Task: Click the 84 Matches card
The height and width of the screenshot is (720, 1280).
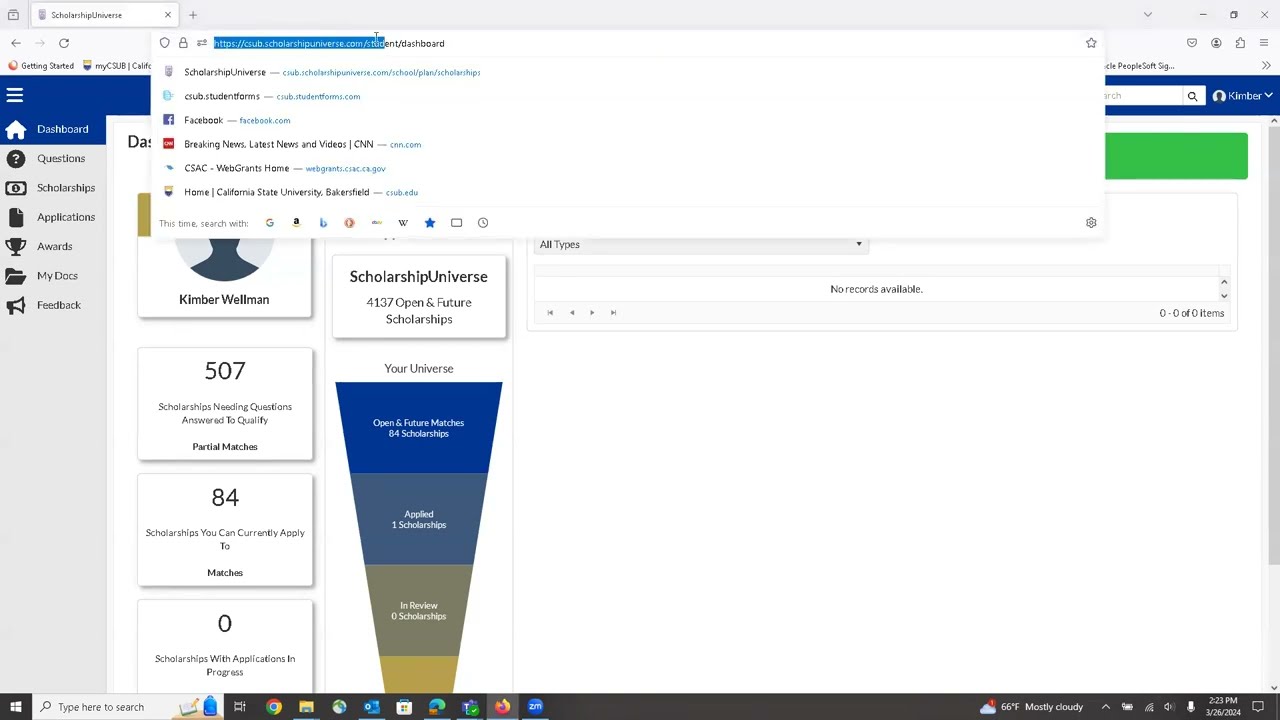Action: pos(225,530)
